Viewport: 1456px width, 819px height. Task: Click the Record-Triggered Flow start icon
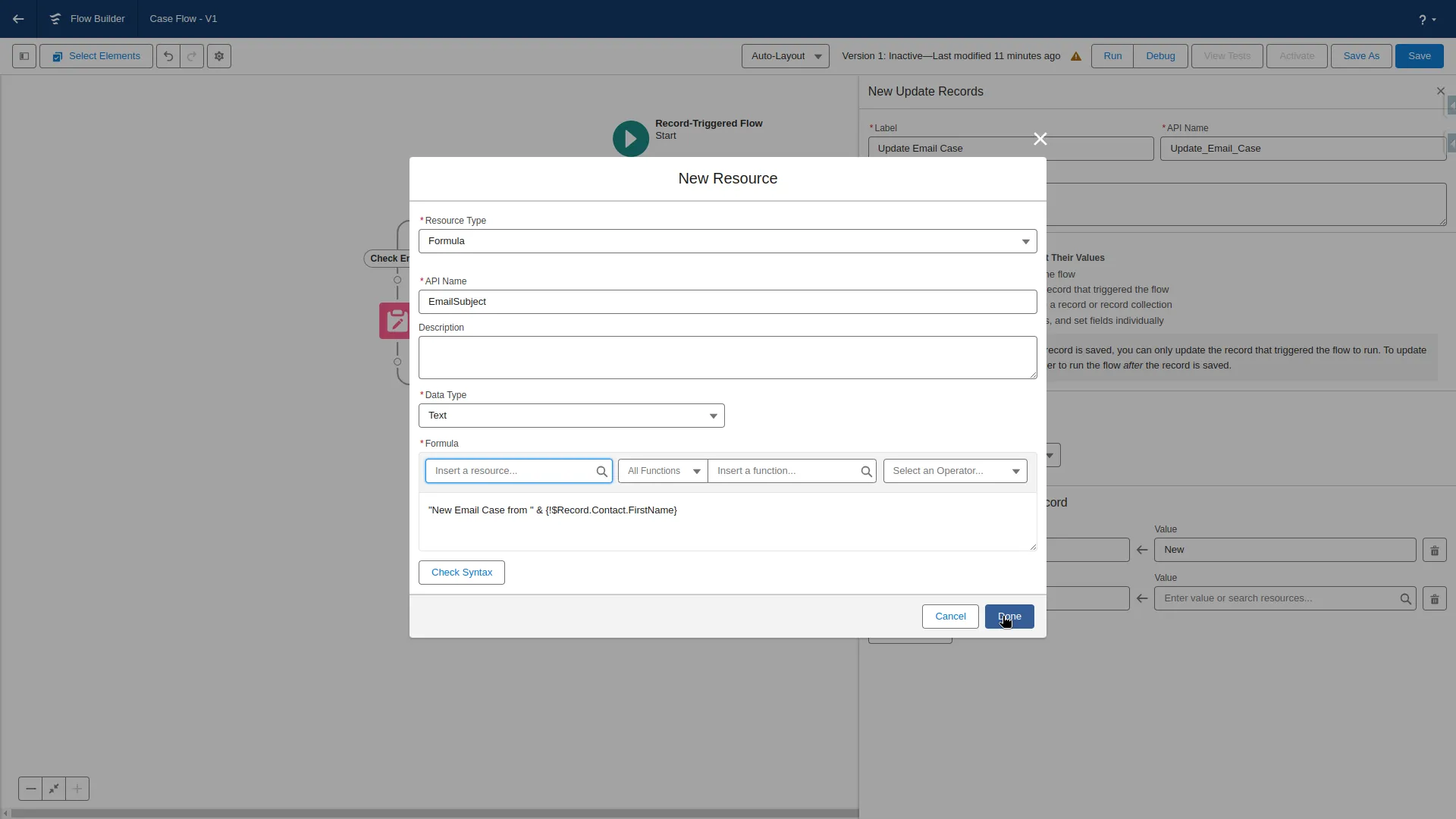(x=630, y=138)
